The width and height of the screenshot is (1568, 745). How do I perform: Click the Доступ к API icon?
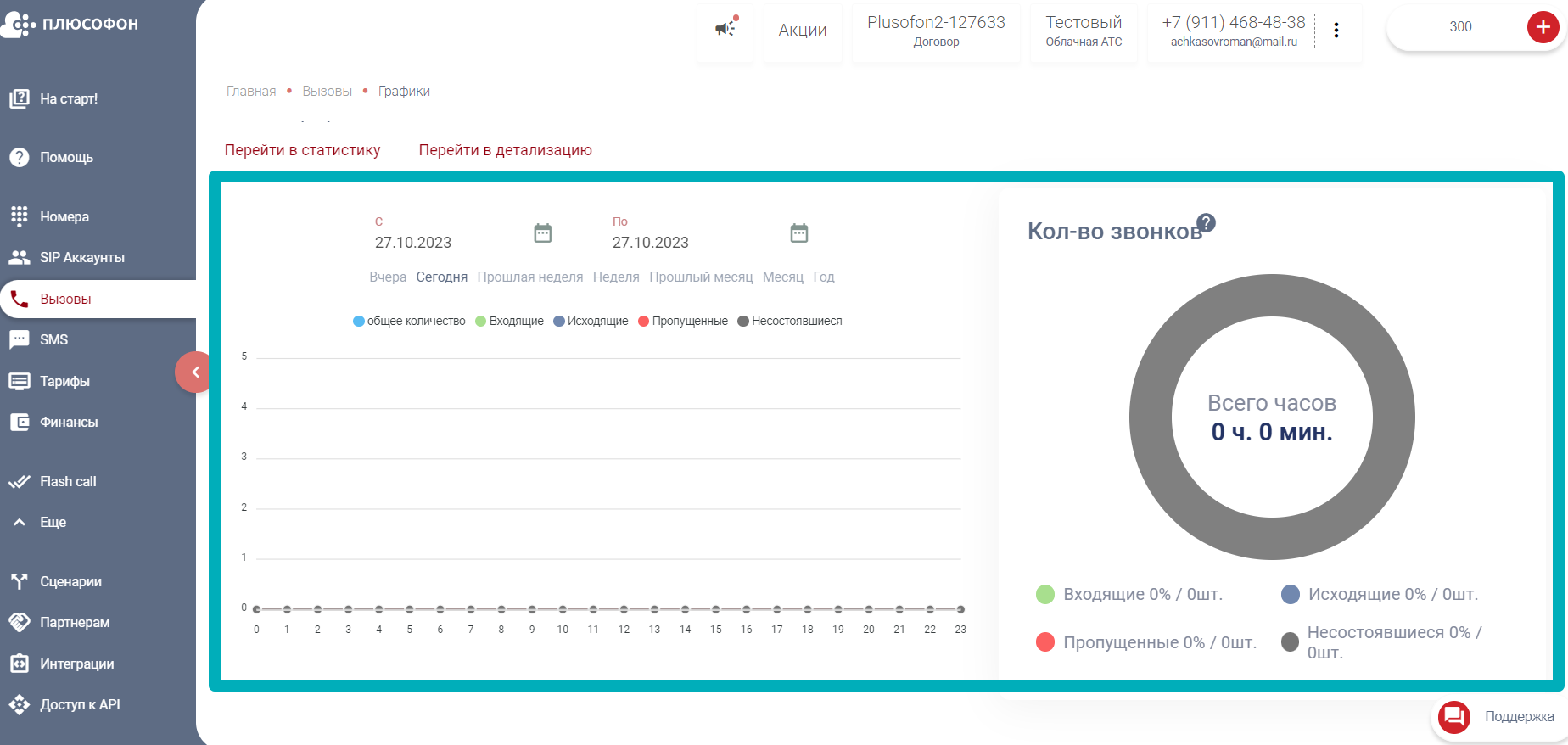19,704
